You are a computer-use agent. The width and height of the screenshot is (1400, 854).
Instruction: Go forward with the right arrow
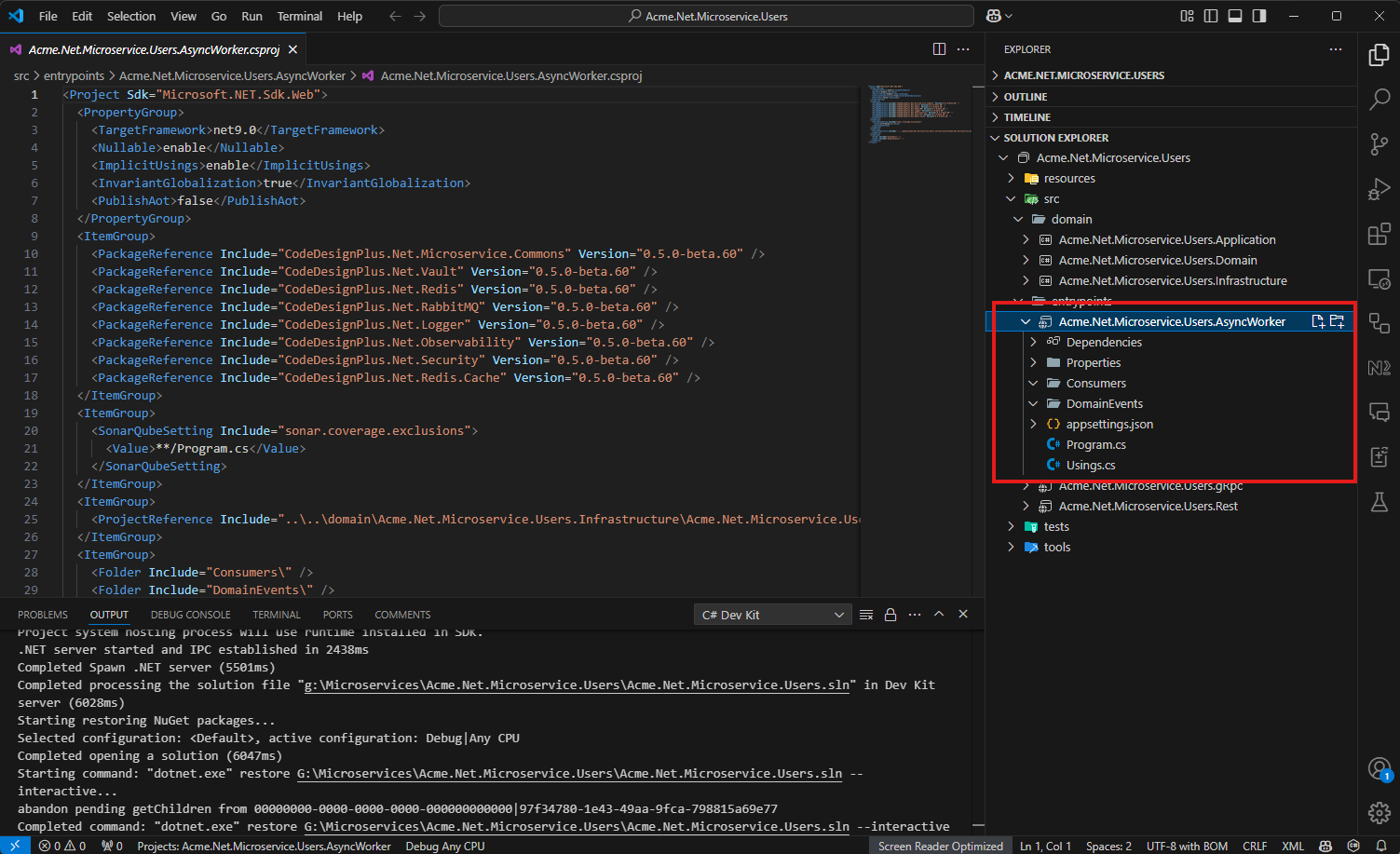coord(420,16)
